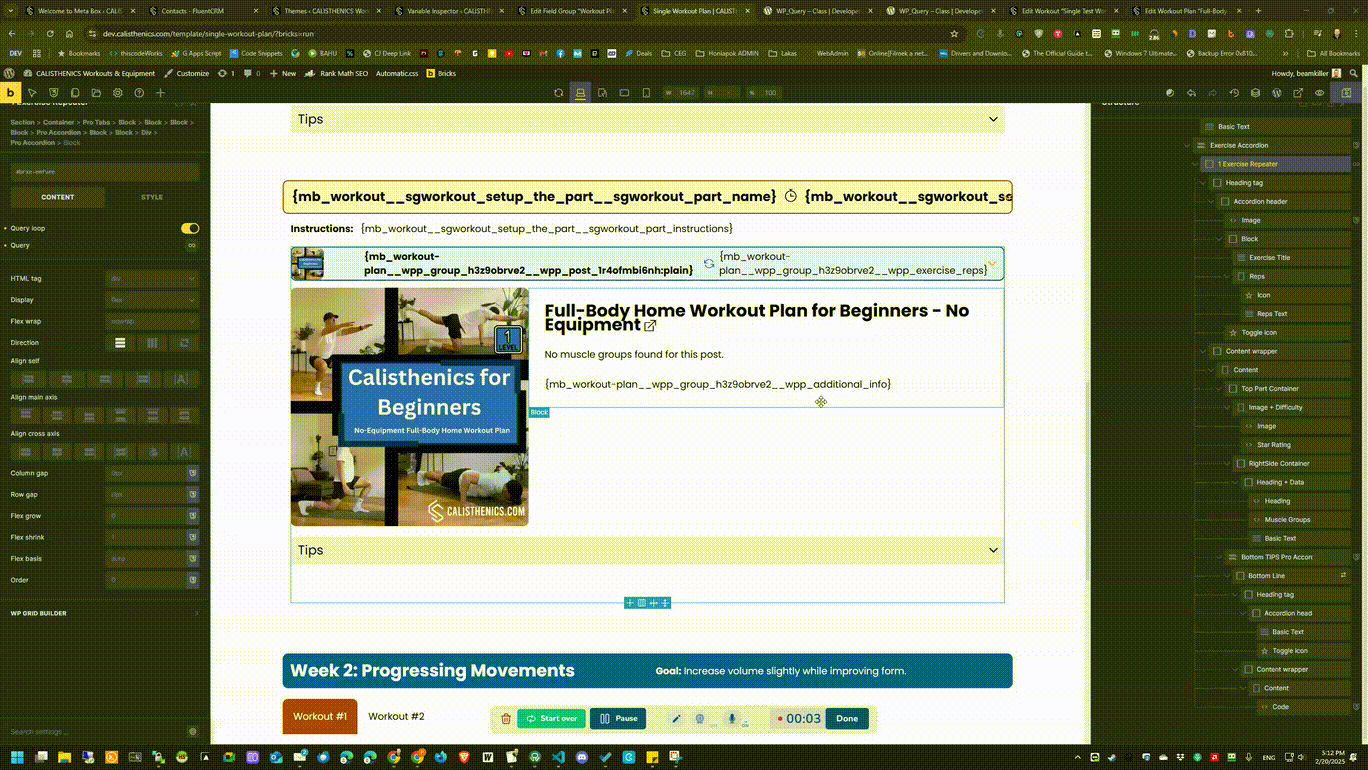
Task: Open the pages icon in builder toolbar
Action: pos(75,93)
